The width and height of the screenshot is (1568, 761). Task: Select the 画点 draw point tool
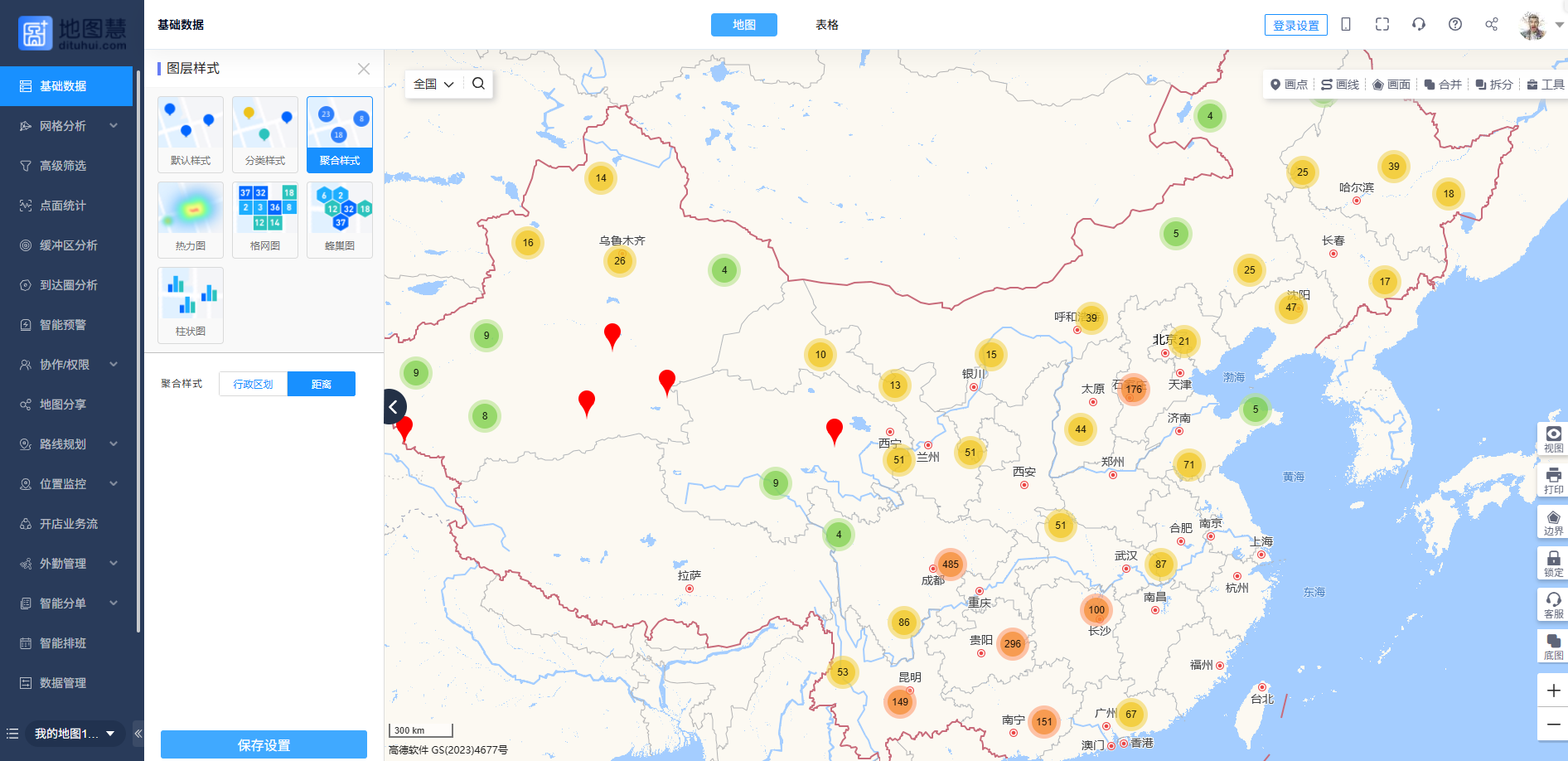point(1289,85)
